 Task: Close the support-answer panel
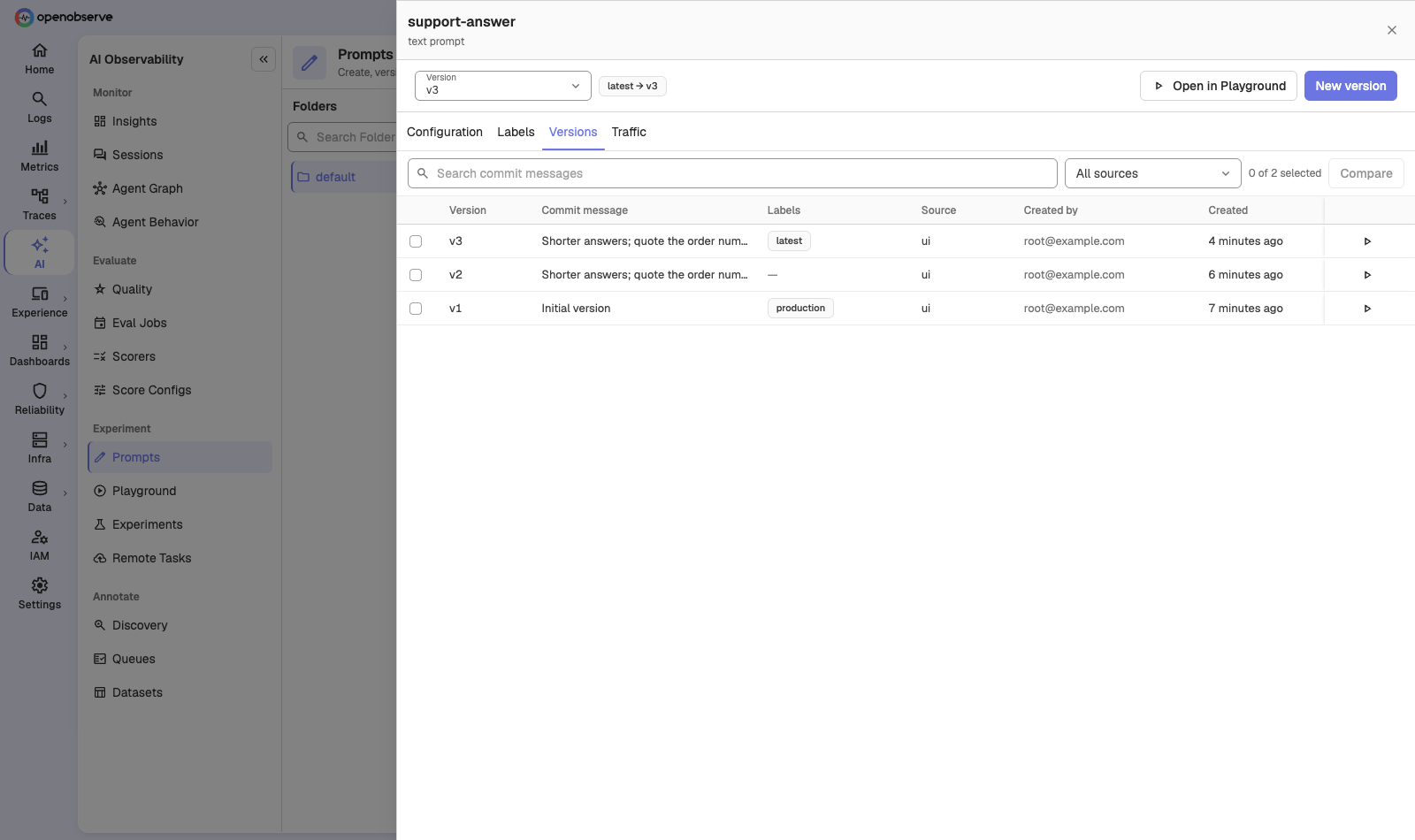(x=1392, y=30)
